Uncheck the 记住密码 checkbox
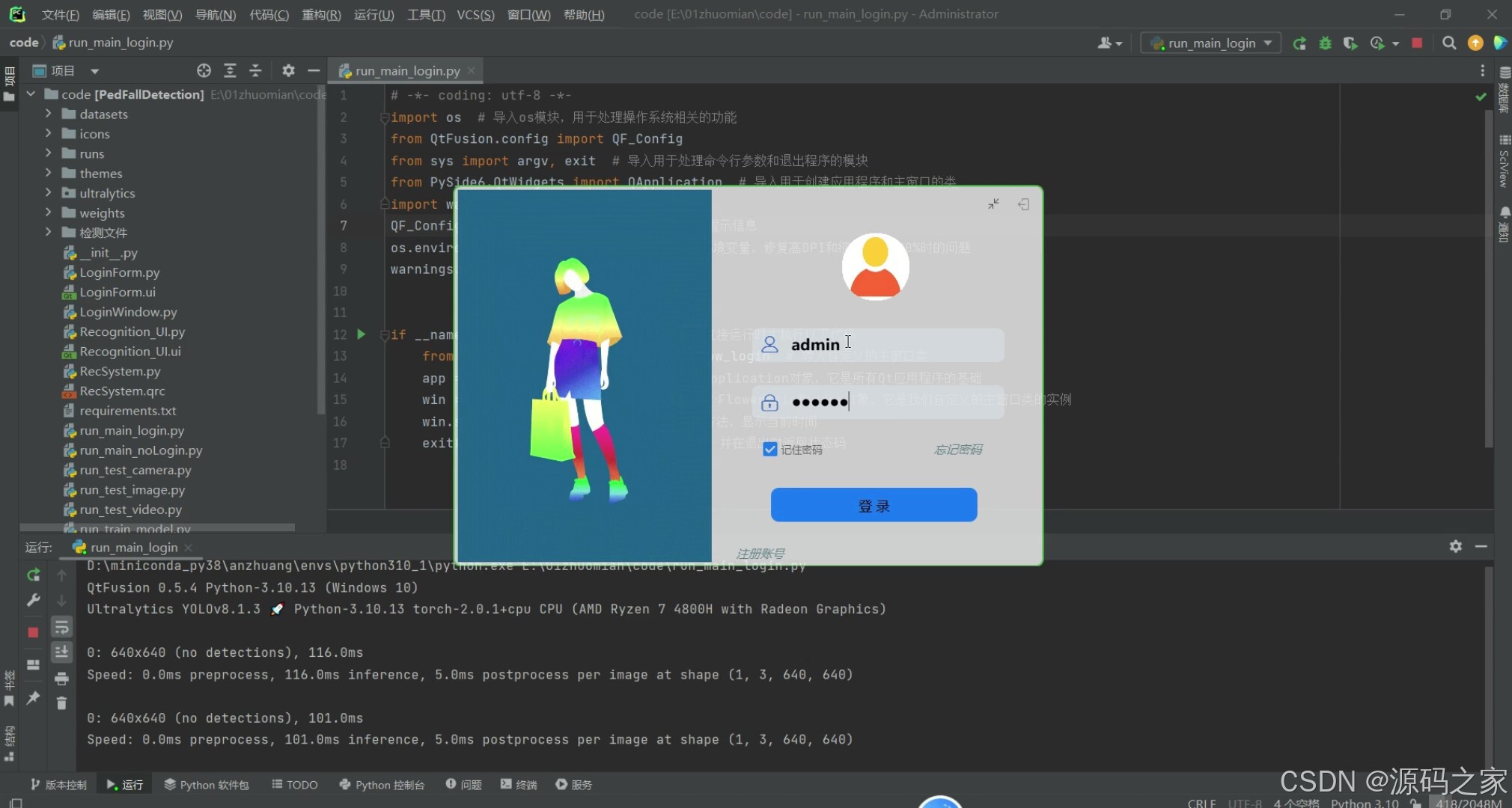Viewport: 1512px width, 808px height. pyautogui.click(x=769, y=450)
